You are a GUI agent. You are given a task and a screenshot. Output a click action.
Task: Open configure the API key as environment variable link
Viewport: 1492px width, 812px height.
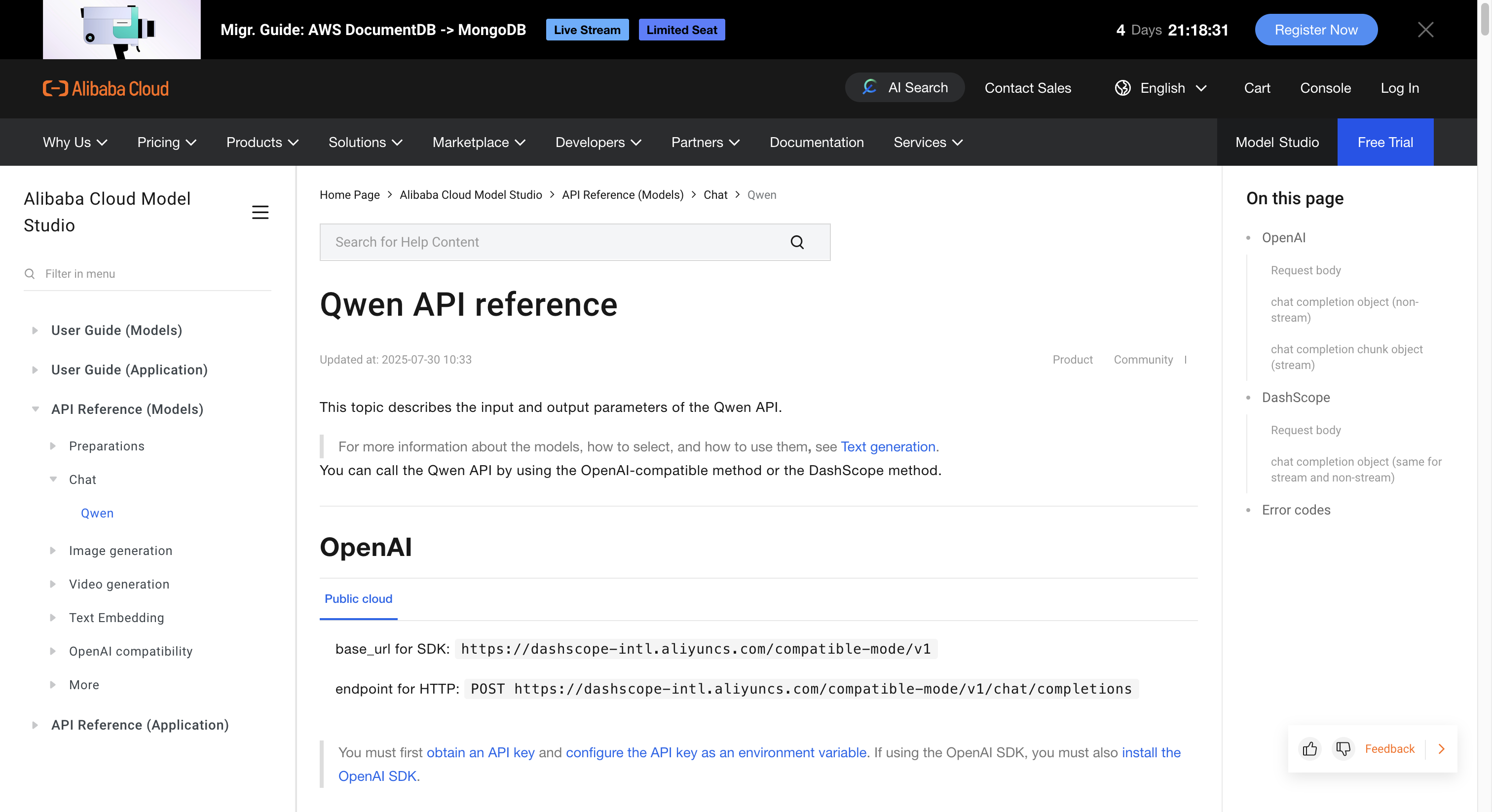tap(716, 752)
